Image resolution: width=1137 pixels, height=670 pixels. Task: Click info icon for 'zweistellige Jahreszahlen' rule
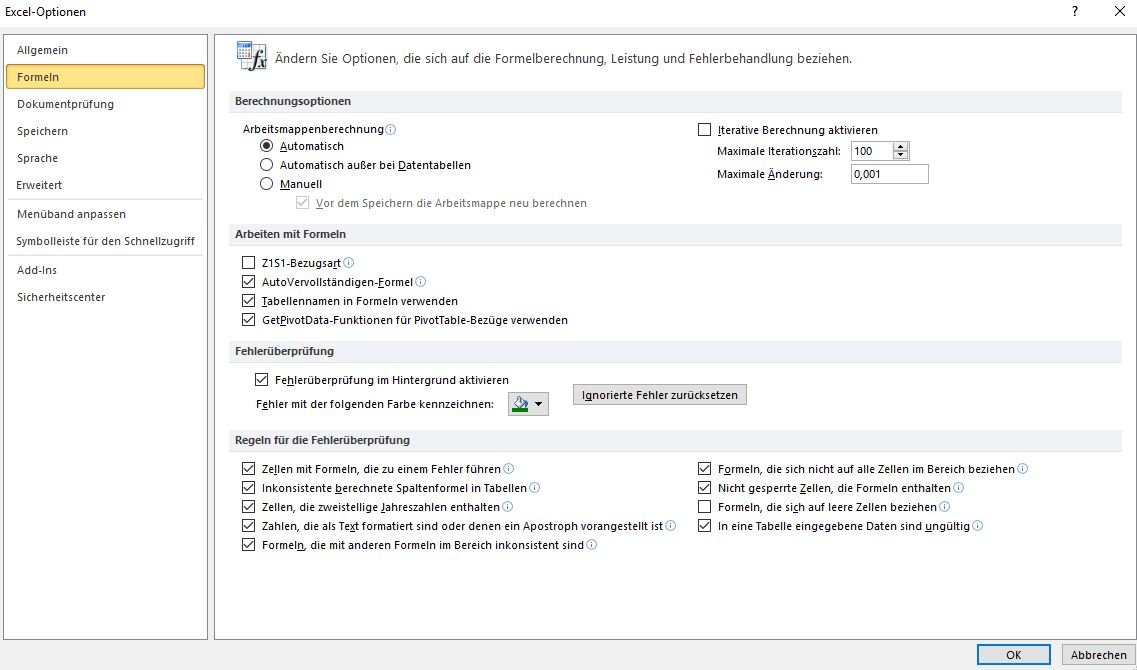click(508, 506)
